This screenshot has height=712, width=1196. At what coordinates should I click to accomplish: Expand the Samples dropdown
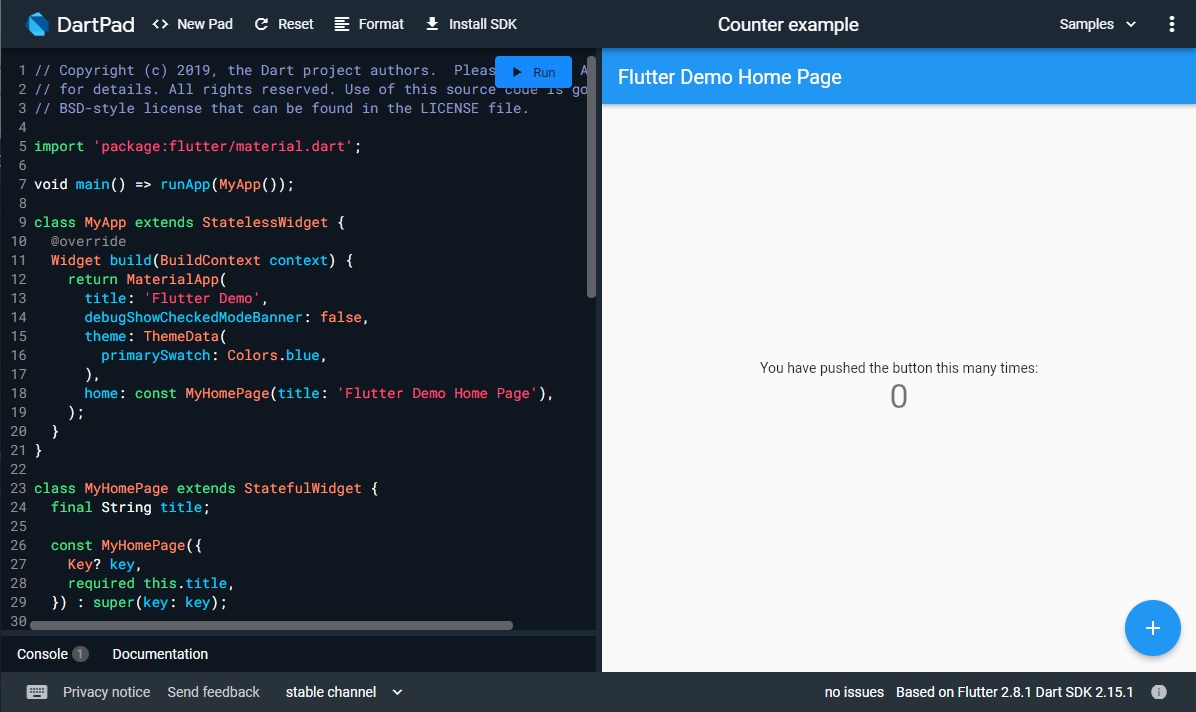(1098, 24)
